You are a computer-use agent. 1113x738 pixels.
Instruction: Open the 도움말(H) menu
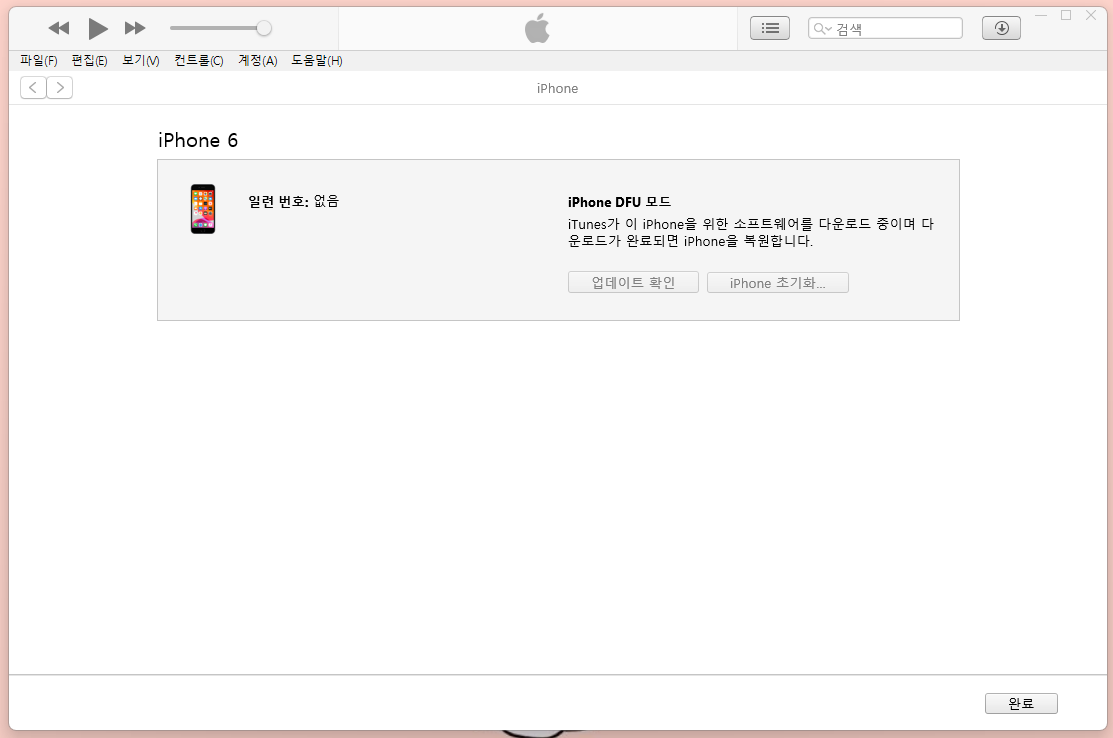tap(317, 61)
